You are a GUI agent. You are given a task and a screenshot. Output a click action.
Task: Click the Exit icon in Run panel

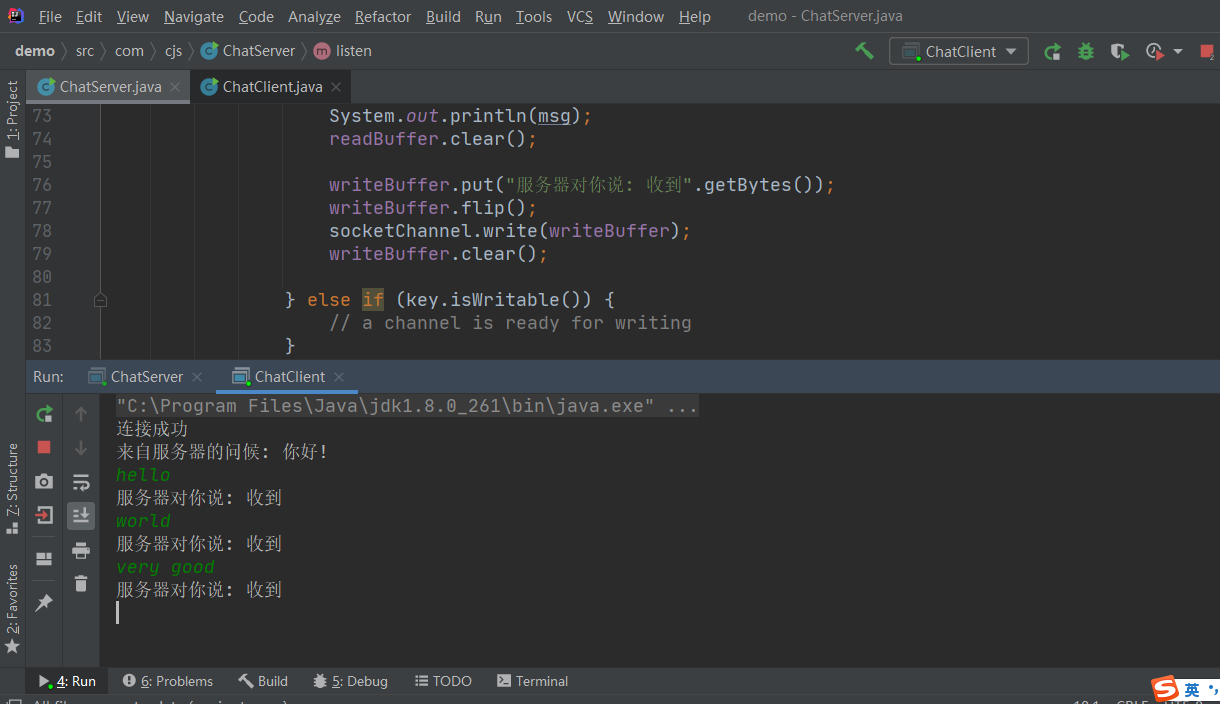click(x=44, y=516)
